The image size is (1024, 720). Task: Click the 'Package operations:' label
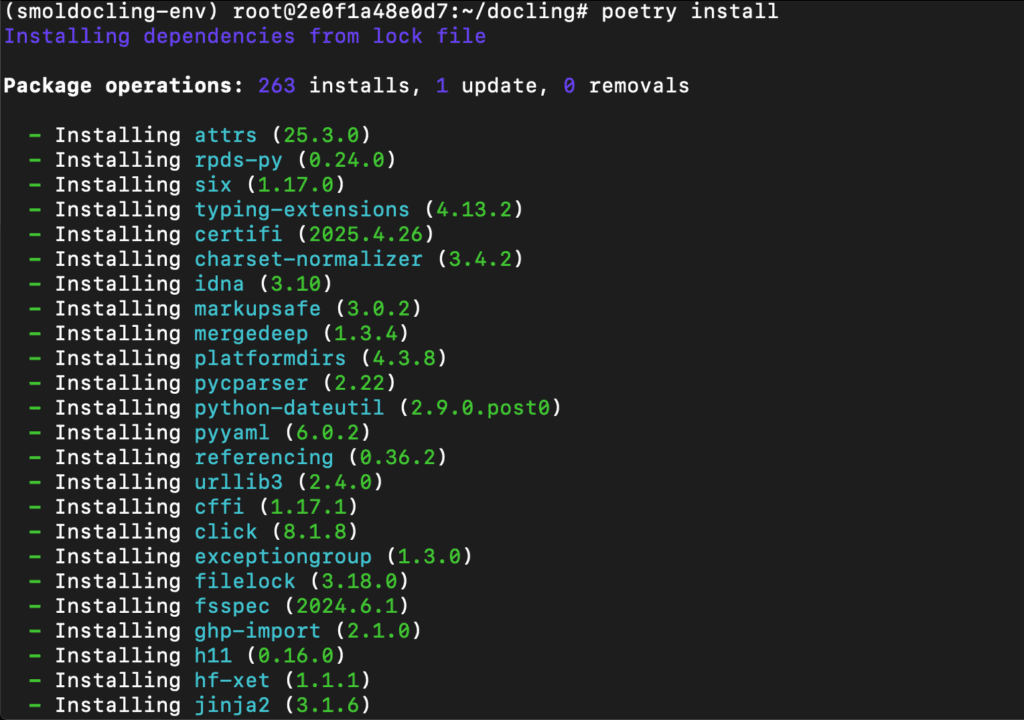(x=123, y=86)
